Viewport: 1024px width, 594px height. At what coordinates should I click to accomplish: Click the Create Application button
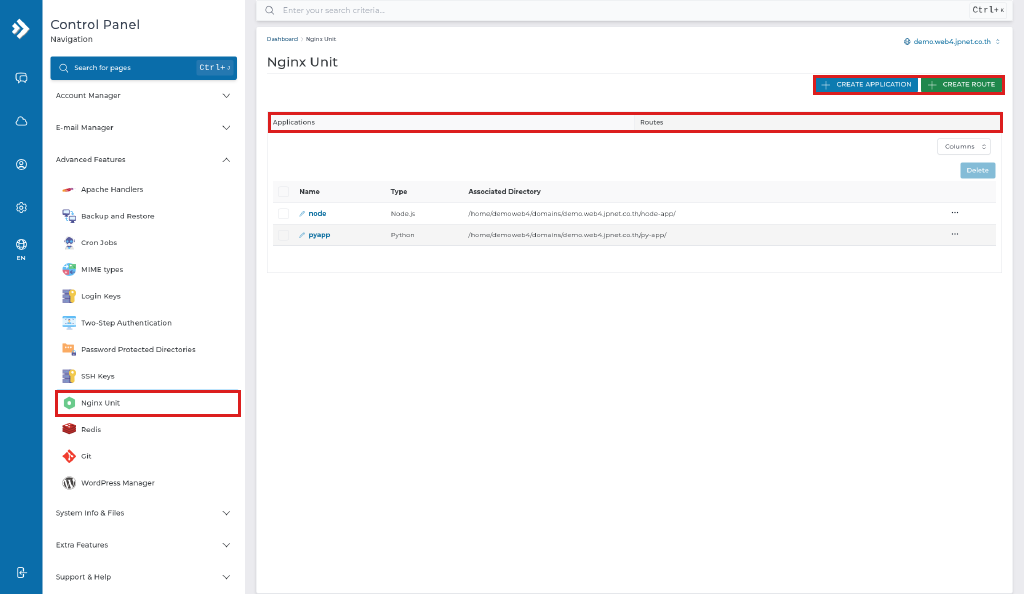pos(867,85)
